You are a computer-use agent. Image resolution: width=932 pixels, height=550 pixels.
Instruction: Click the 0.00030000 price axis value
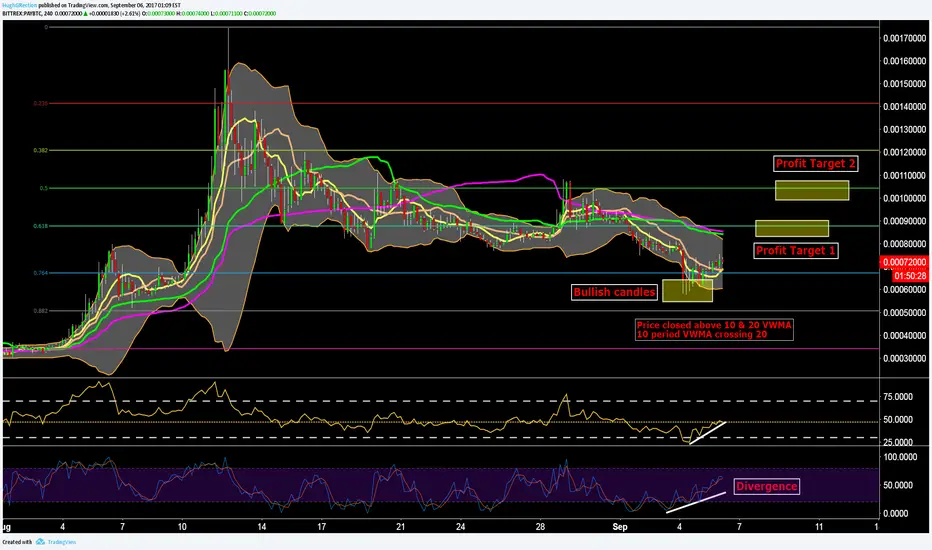tap(904, 359)
